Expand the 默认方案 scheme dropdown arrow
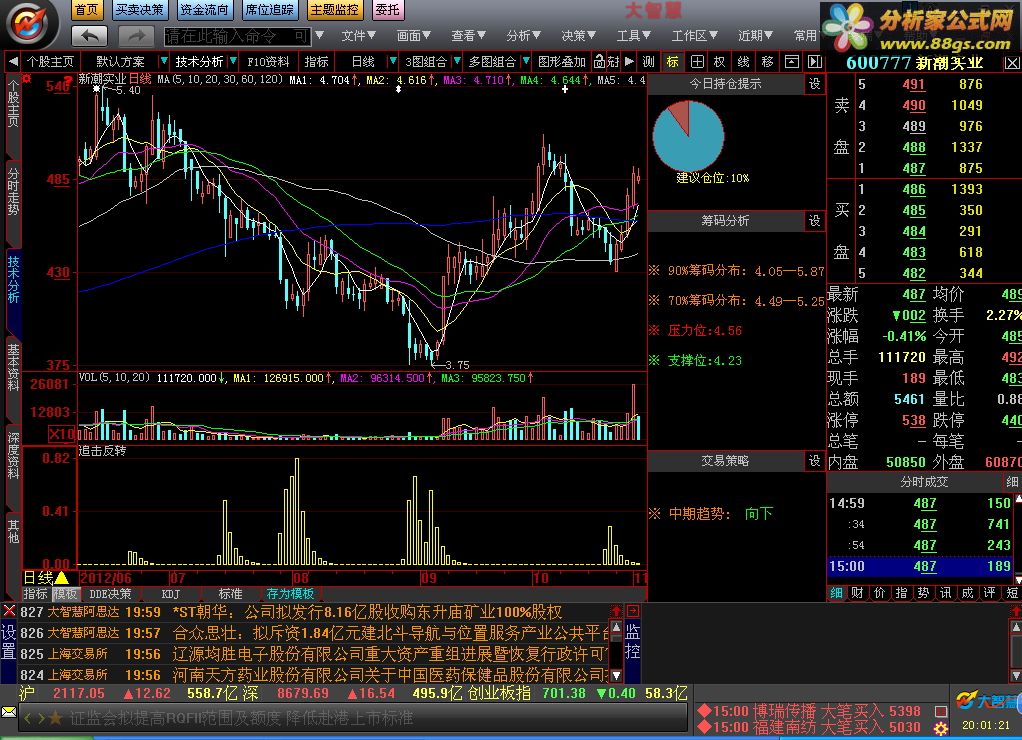Viewport: 1022px width, 740px height. [163, 61]
